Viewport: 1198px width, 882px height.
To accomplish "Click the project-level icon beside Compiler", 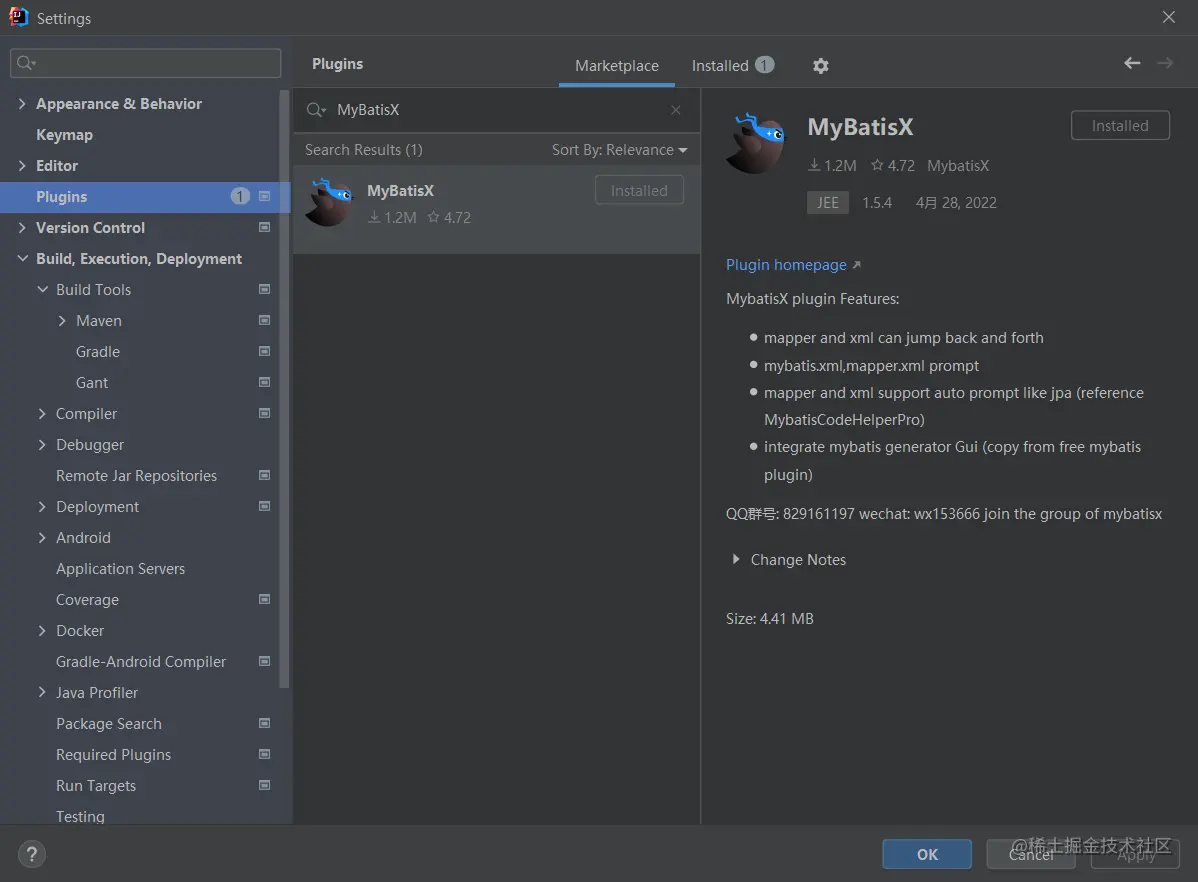I will 264,413.
